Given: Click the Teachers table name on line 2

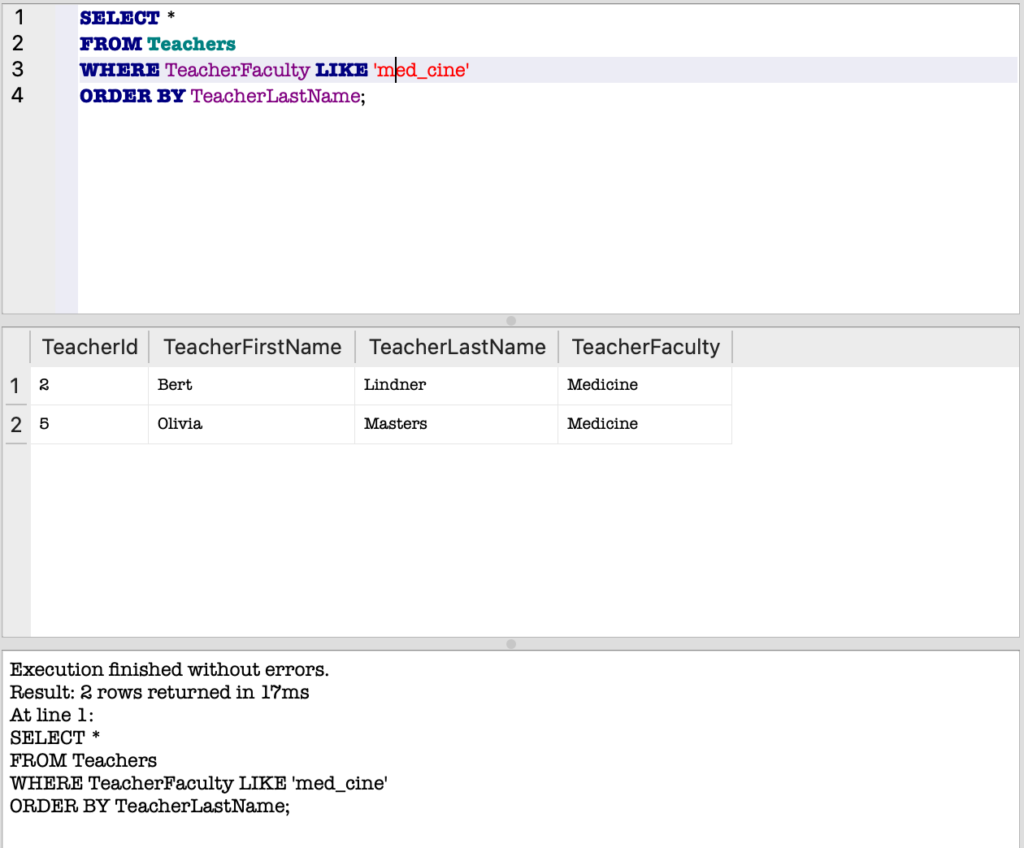Looking at the screenshot, I should 193,43.
